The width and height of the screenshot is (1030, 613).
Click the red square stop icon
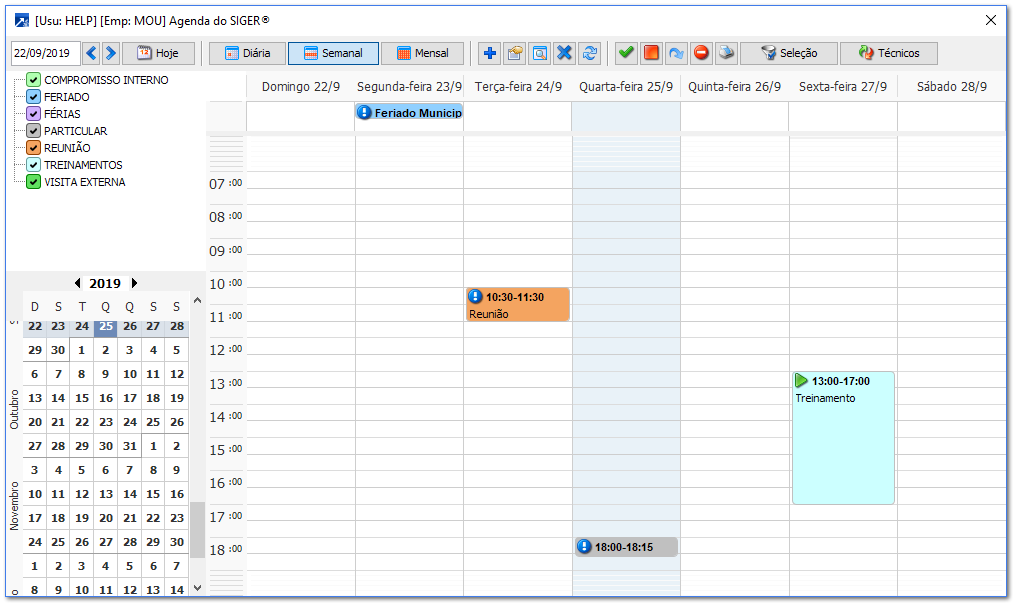[x=652, y=53]
